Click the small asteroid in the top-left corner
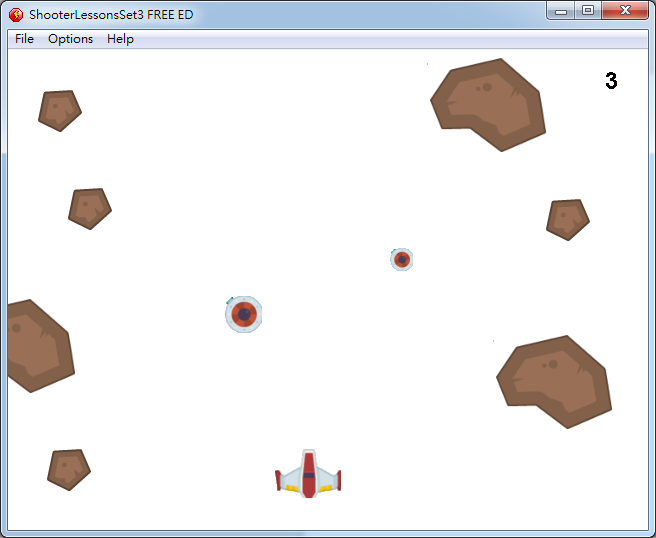Viewport: 656px width, 538px height. point(59,110)
